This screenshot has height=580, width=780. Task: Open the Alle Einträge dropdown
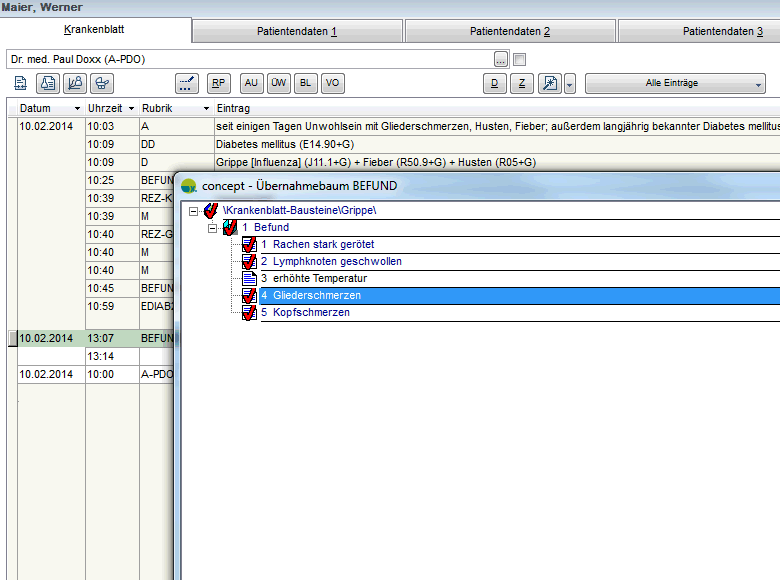point(675,83)
